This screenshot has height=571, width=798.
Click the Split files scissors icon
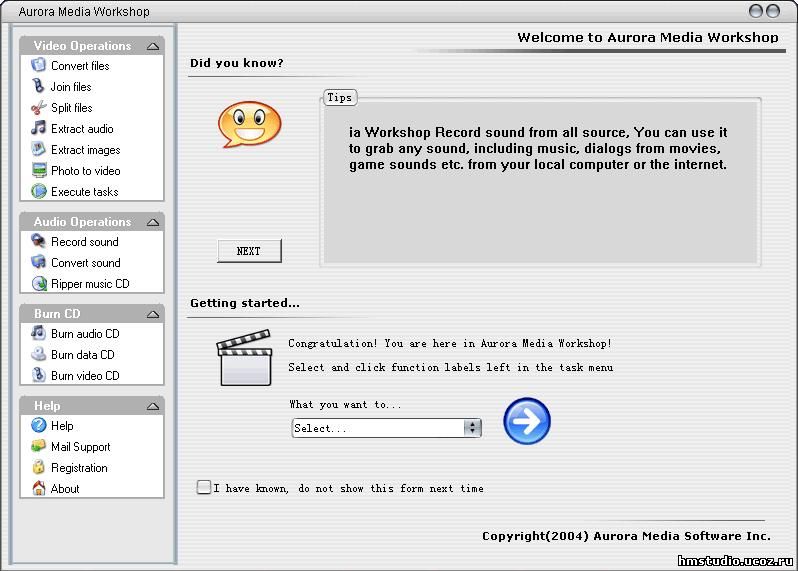click(x=39, y=107)
